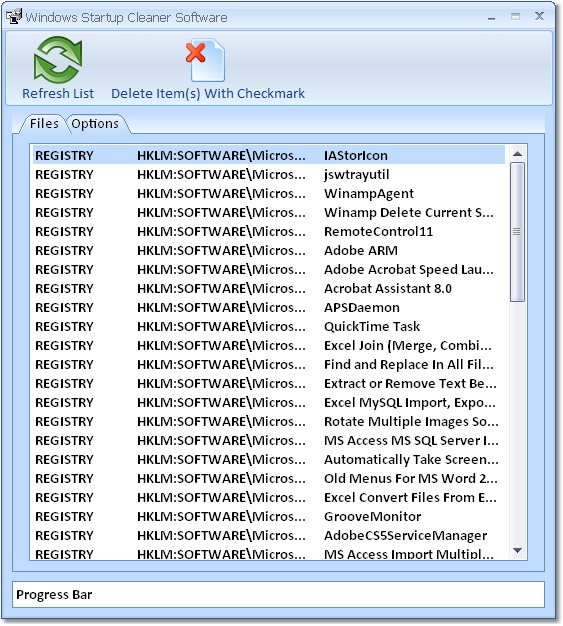The image size is (563, 626).
Task: Select the APSDaemon startup entry
Action: coord(269,307)
